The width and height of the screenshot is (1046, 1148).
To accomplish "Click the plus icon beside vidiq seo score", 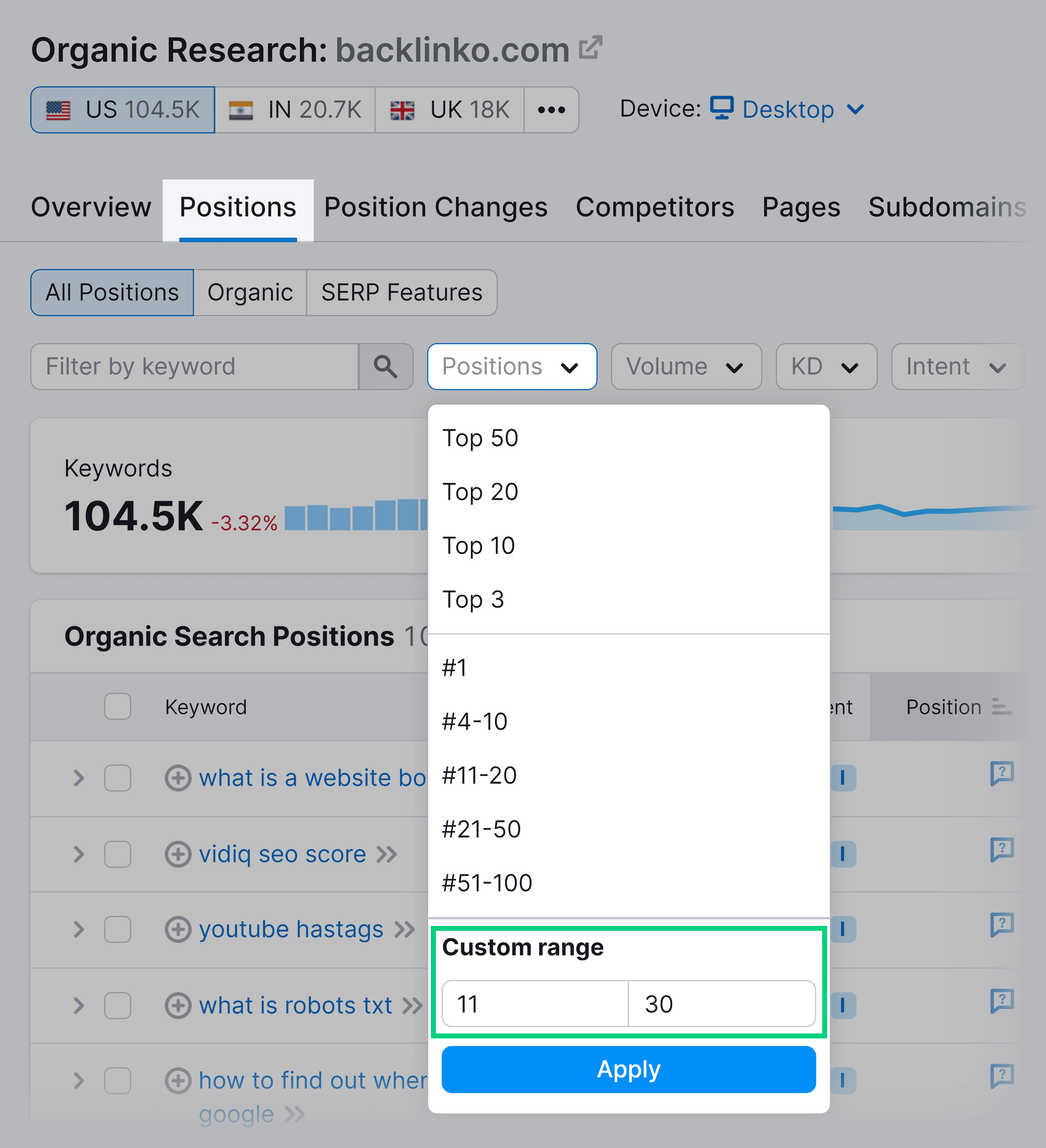I will click(x=178, y=853).
